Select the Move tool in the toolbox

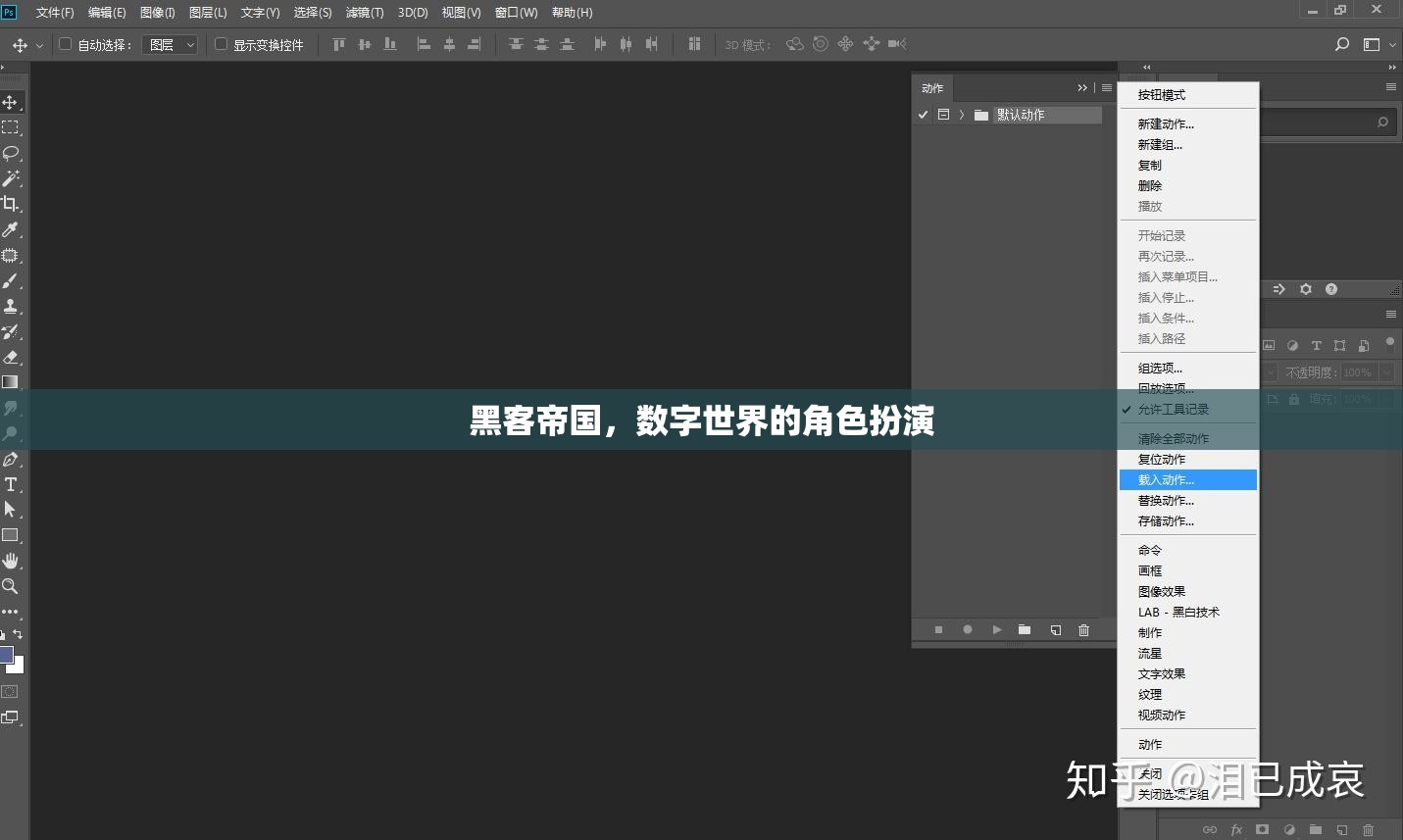10,102
